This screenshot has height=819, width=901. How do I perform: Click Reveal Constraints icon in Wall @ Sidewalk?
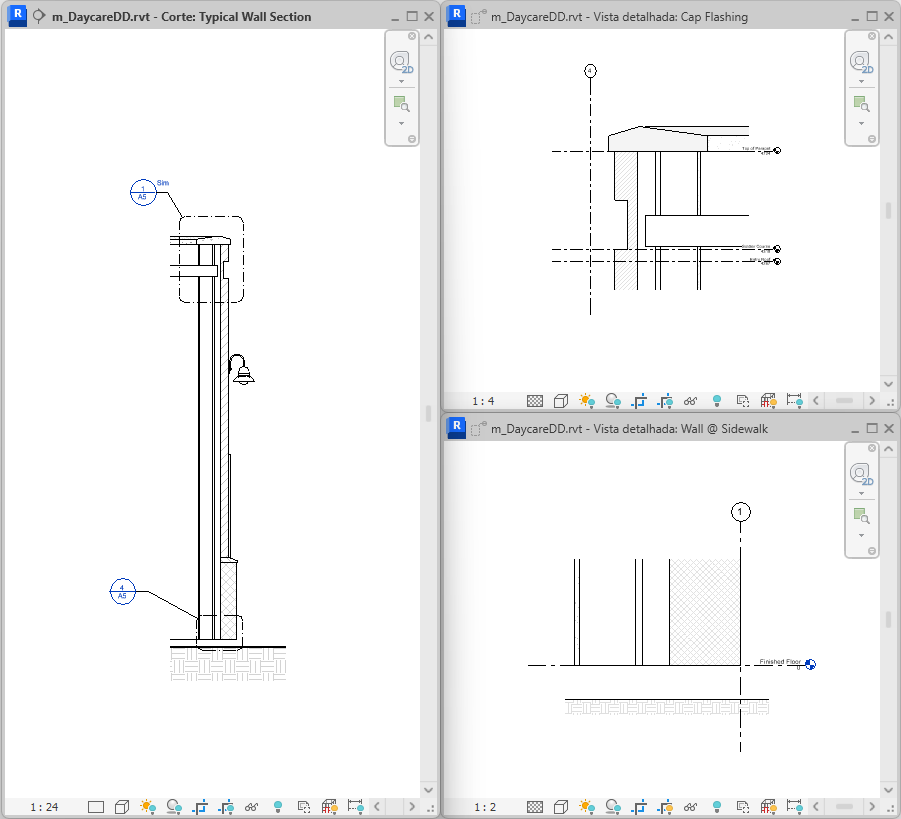pyautogui.click(x=795, y=807)
